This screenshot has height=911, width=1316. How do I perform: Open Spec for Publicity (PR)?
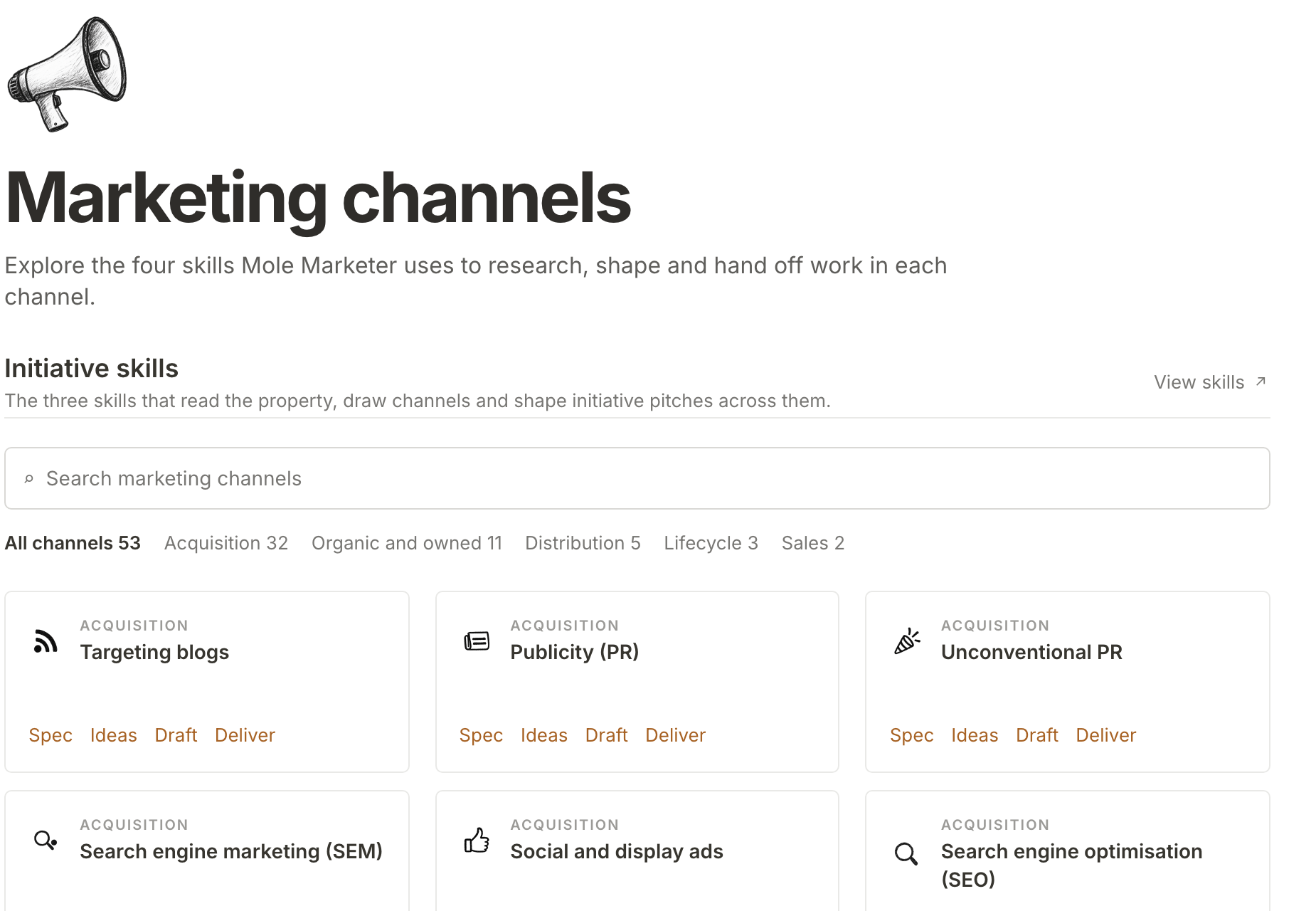click(481, 735)
